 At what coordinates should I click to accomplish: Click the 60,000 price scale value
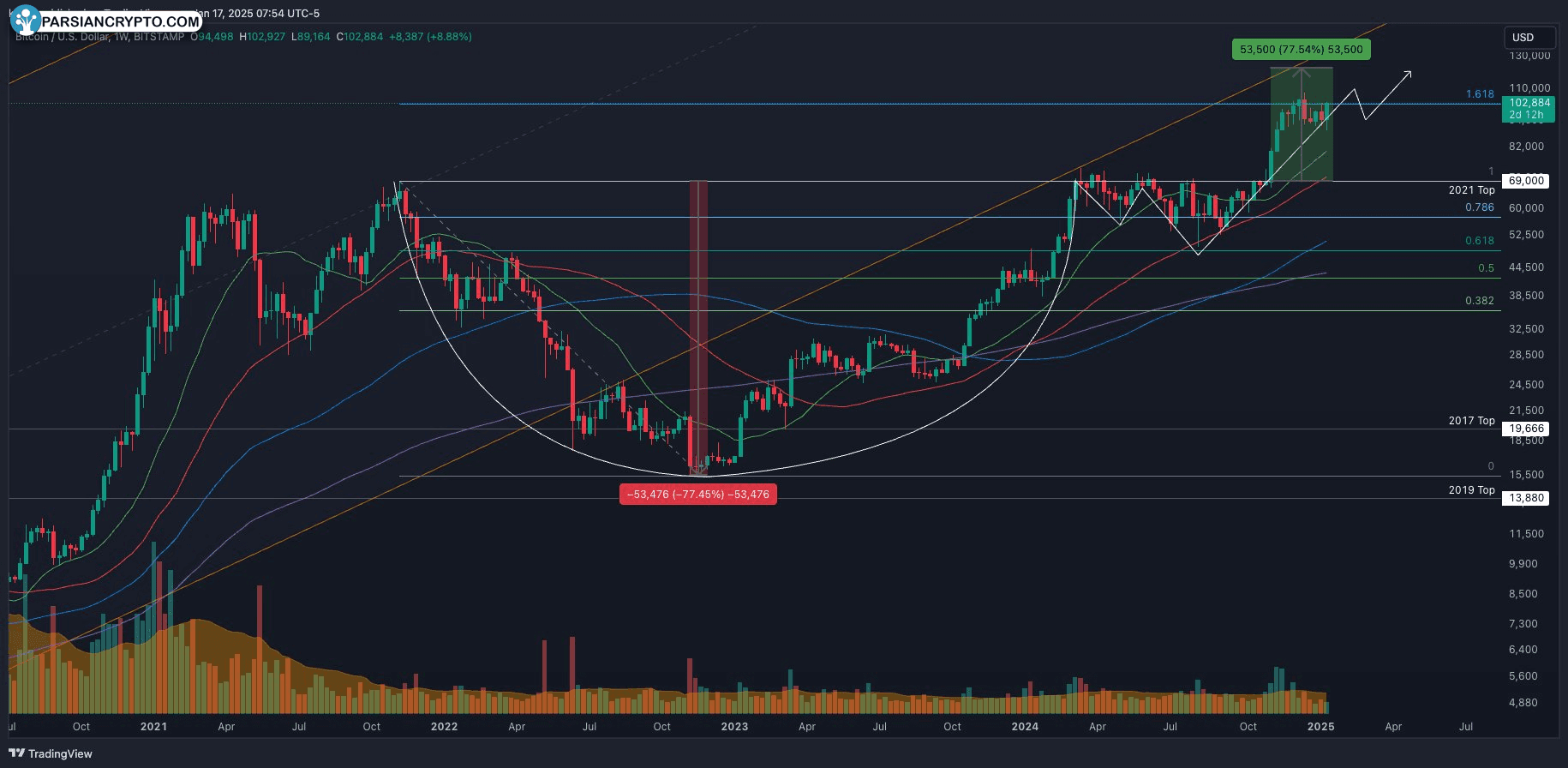pos(1526,208)
